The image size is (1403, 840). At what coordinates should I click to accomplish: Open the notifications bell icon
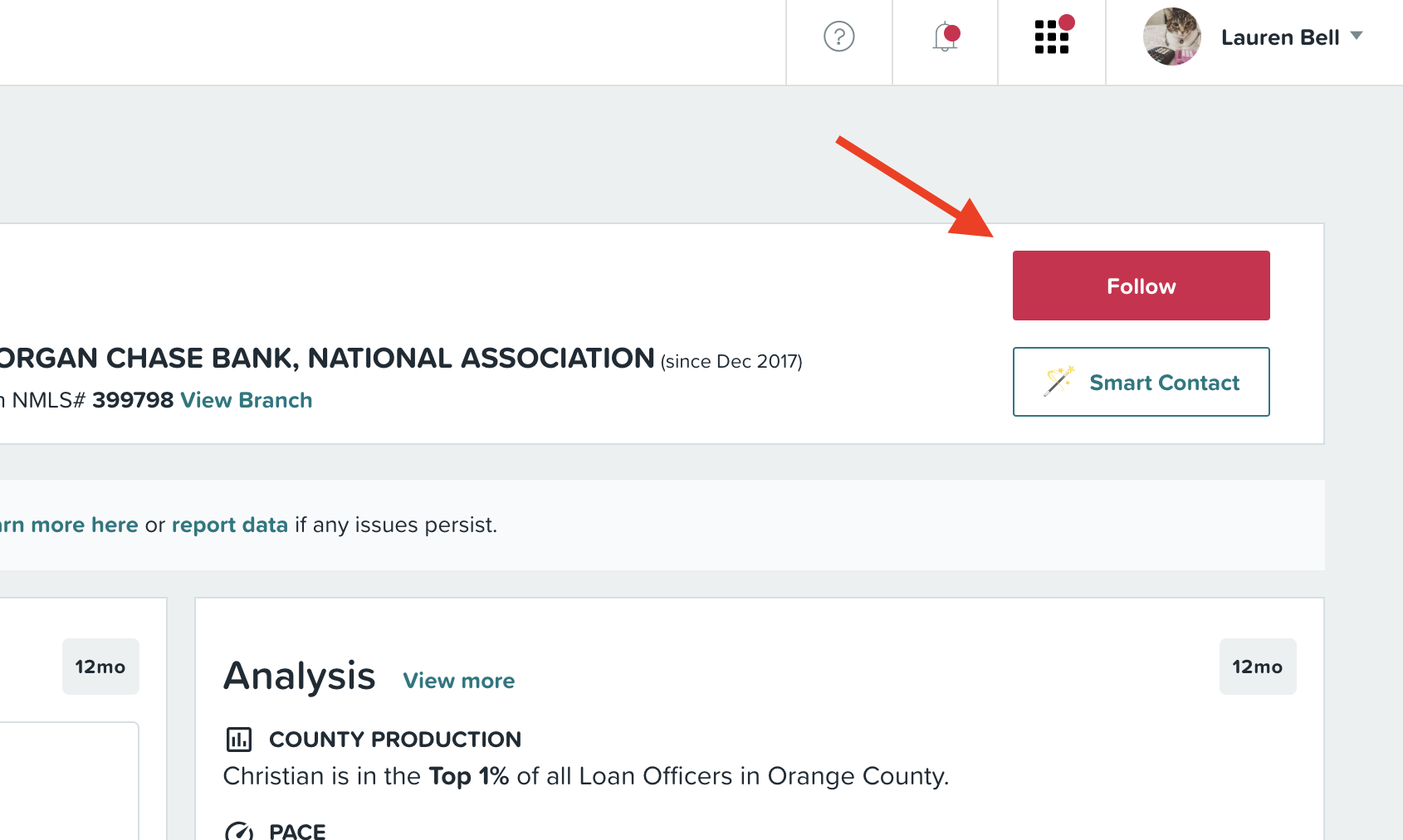946,37
